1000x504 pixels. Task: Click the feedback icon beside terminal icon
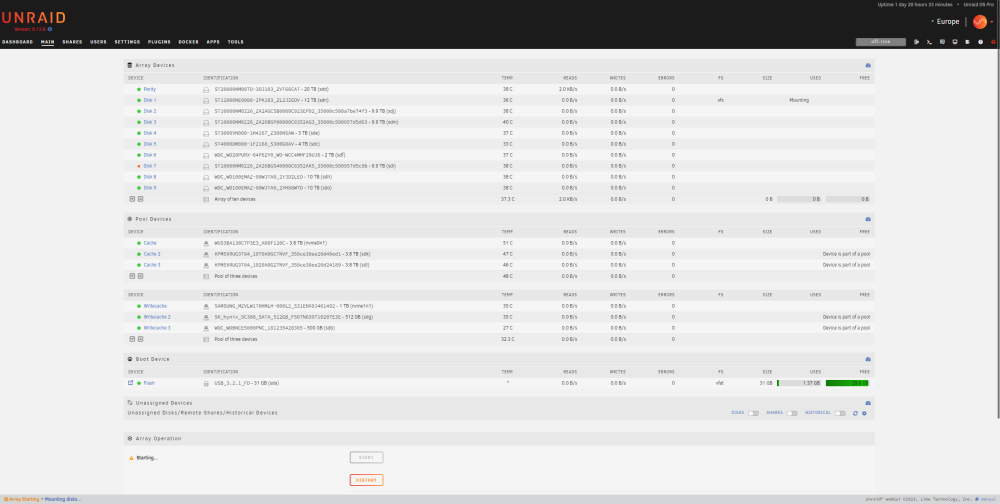pos(942,42)
